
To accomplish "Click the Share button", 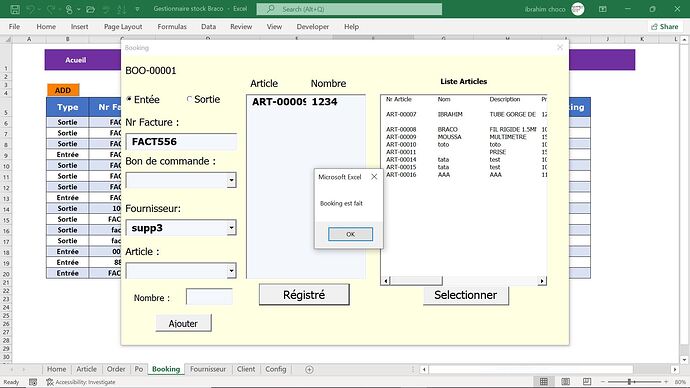I will (x=665, y=27).
